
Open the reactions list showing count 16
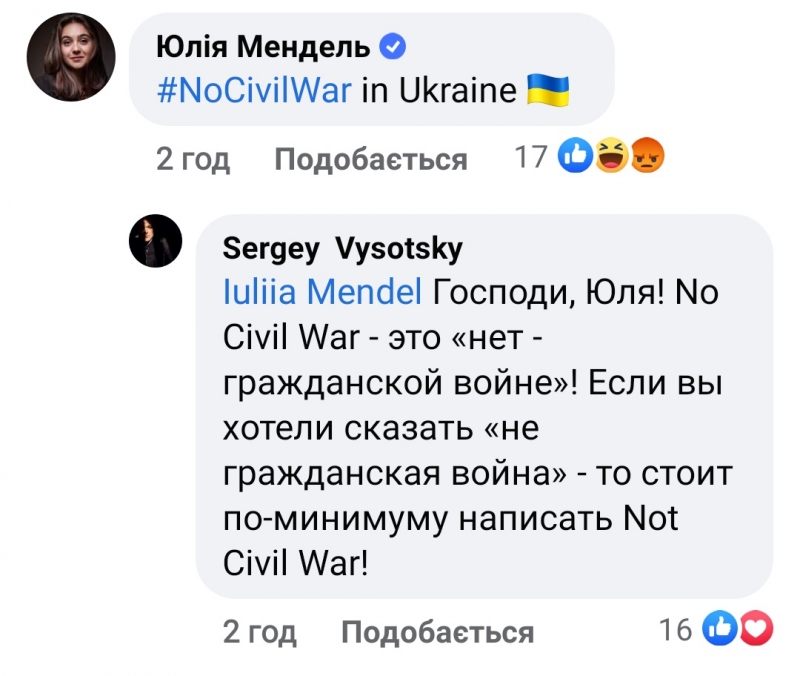(677, 630)
